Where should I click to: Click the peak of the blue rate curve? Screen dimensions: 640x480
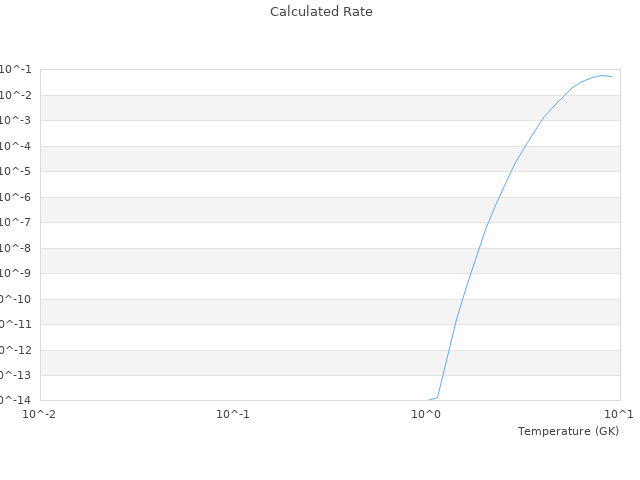tap(602, 75)
